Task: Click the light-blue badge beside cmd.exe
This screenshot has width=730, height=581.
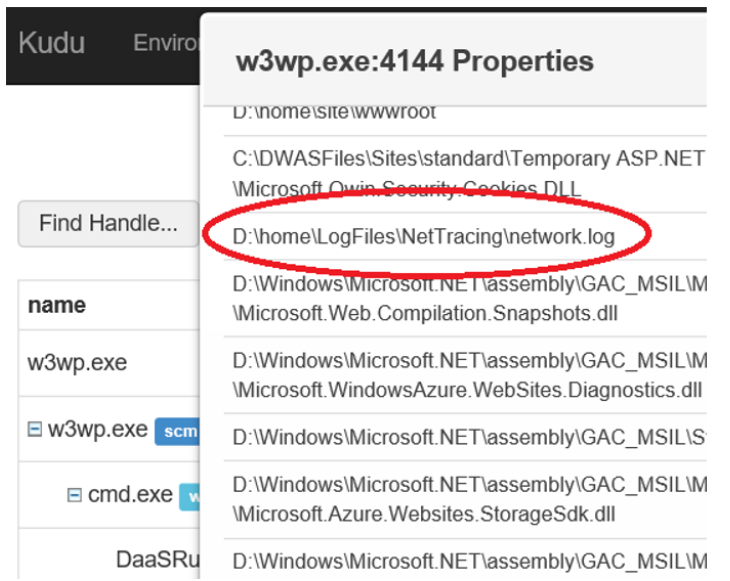Action: [x=189, y=495]
